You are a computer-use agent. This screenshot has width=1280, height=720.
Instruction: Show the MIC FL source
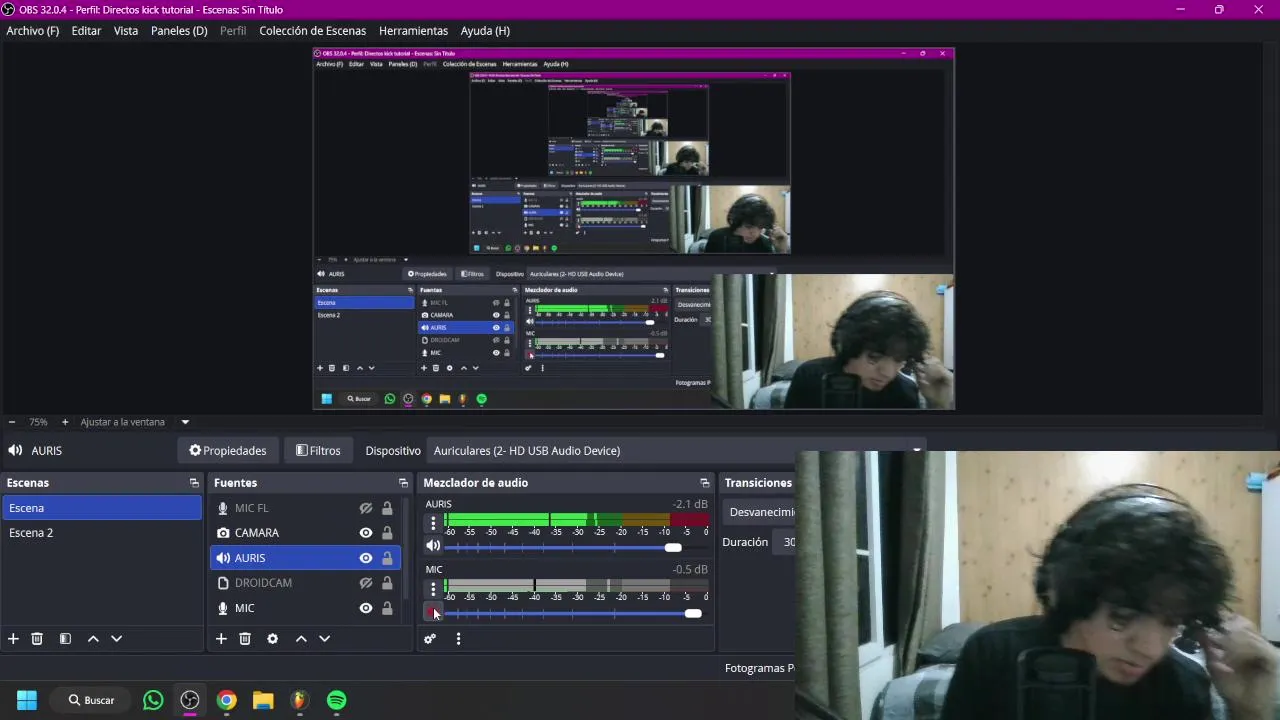pyautogui.click(x=366, y=508)
